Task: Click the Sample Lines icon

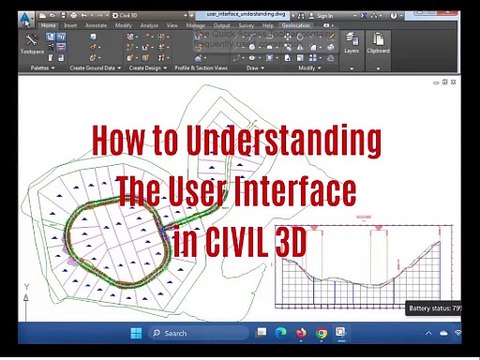Action: tap(198, 47)
